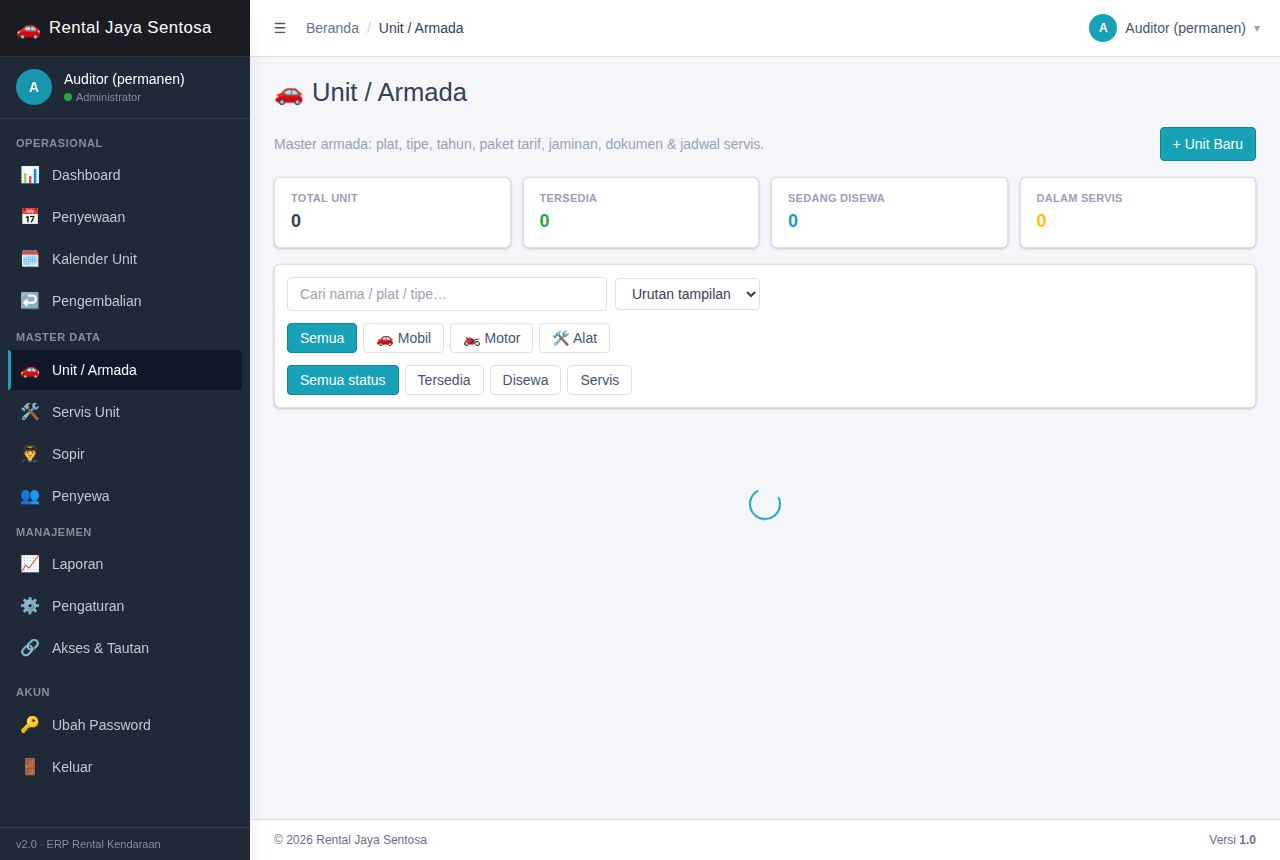
Task: Click the Penyewa people icon
Action: click(x=30, y=496)
